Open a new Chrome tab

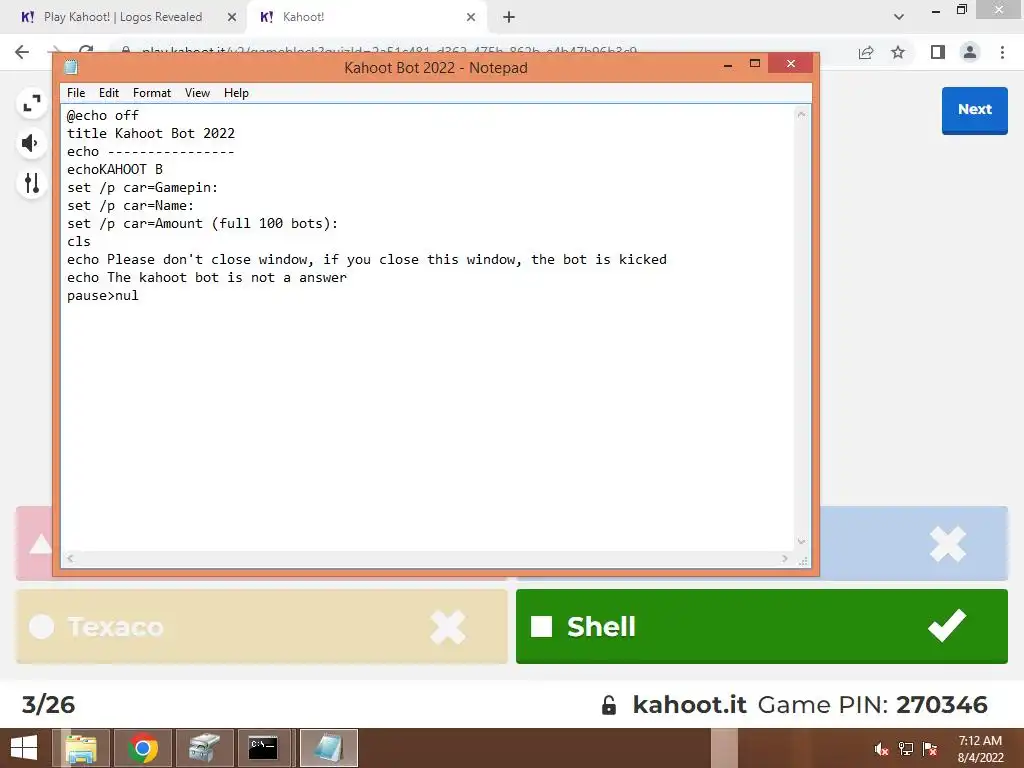pyautogui.click(x=509, y=17)
